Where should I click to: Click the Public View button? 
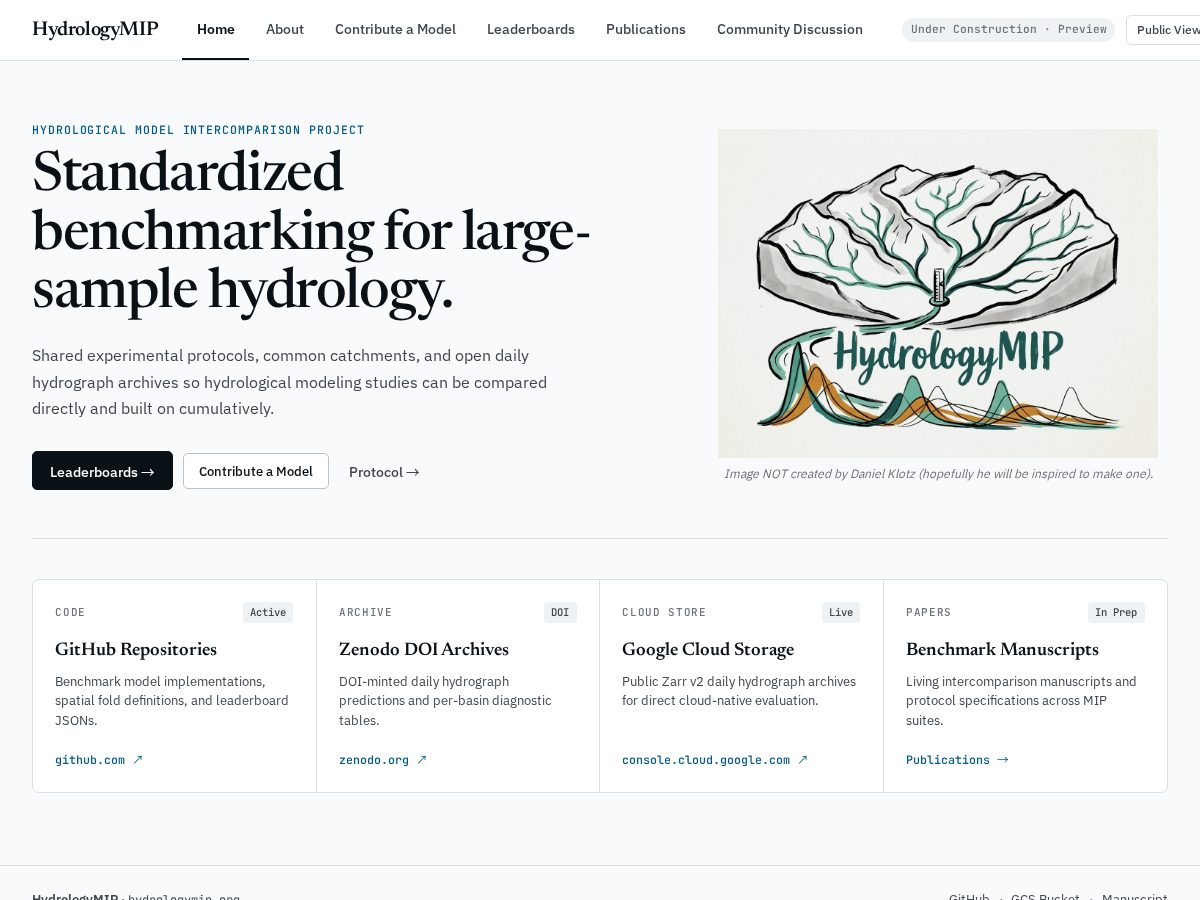click(1164, 30)
